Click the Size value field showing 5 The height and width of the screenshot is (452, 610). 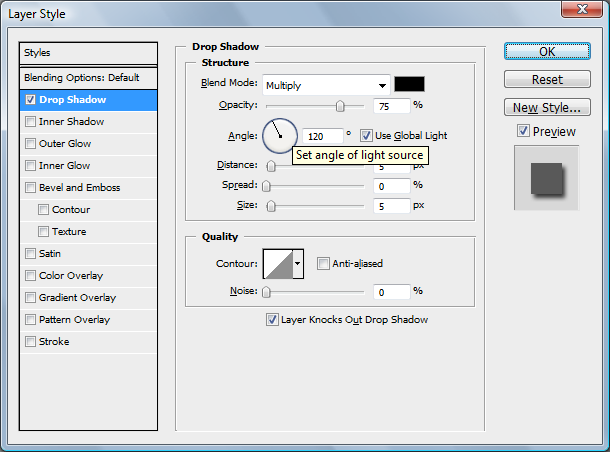(392, 206)
